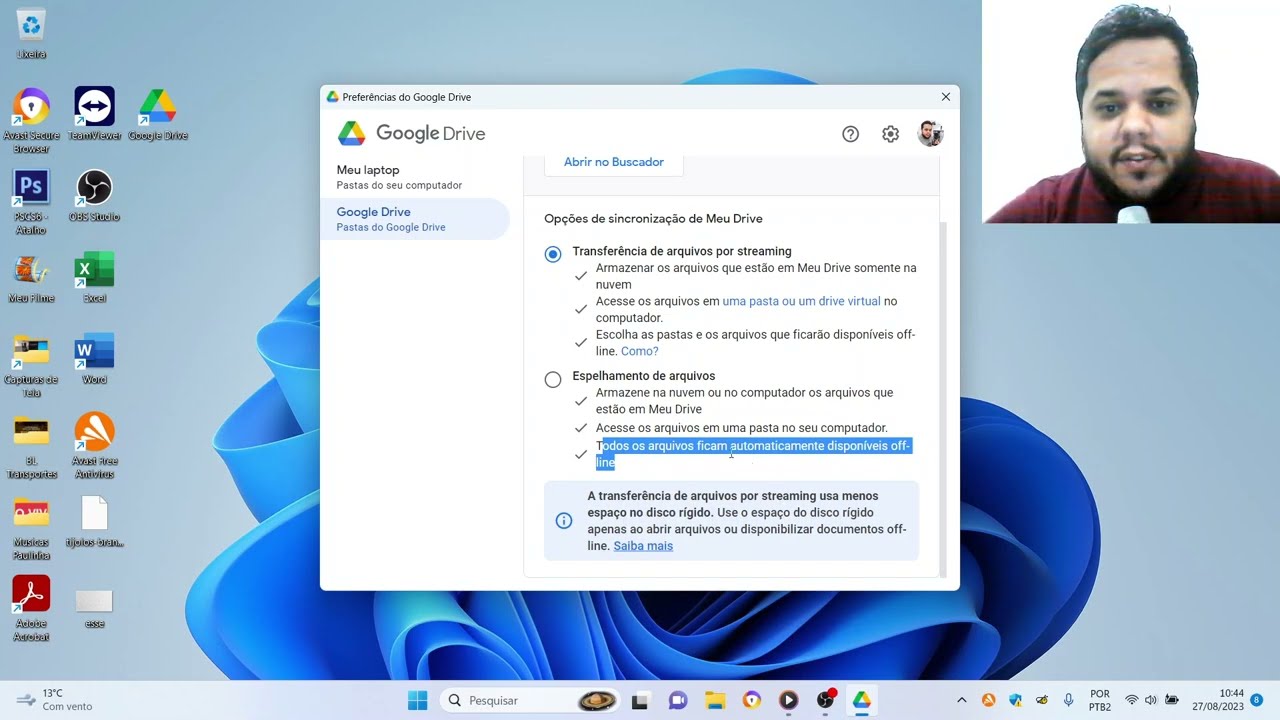Open Avast Secure Browser desktop shortcut

click(31, 120)
